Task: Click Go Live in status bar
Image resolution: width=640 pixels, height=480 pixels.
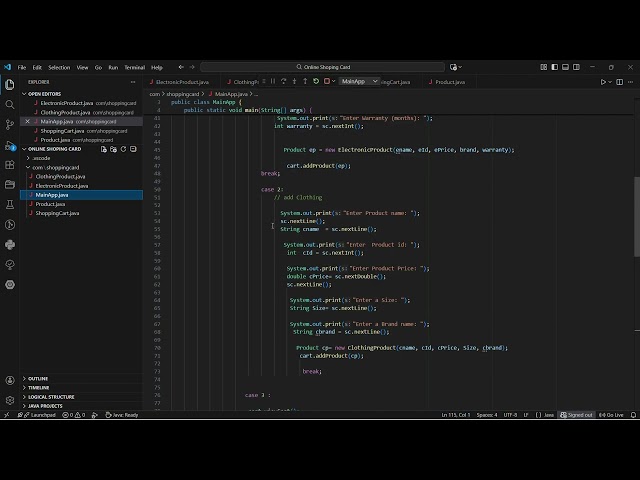Action: pyautogui.click(x=611, y=415)
